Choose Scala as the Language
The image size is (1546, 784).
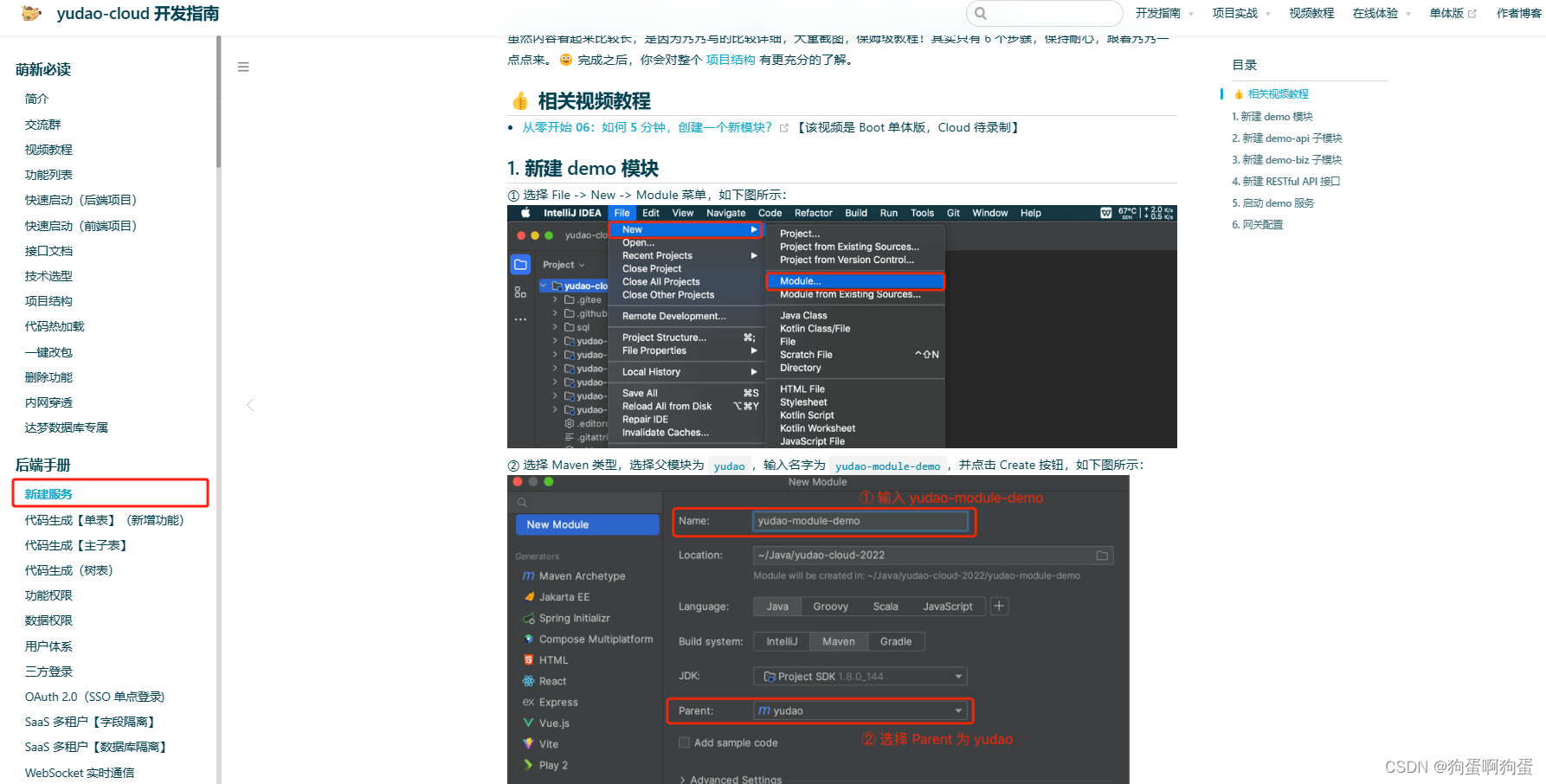pyautogui.click(x=886, y=607)
